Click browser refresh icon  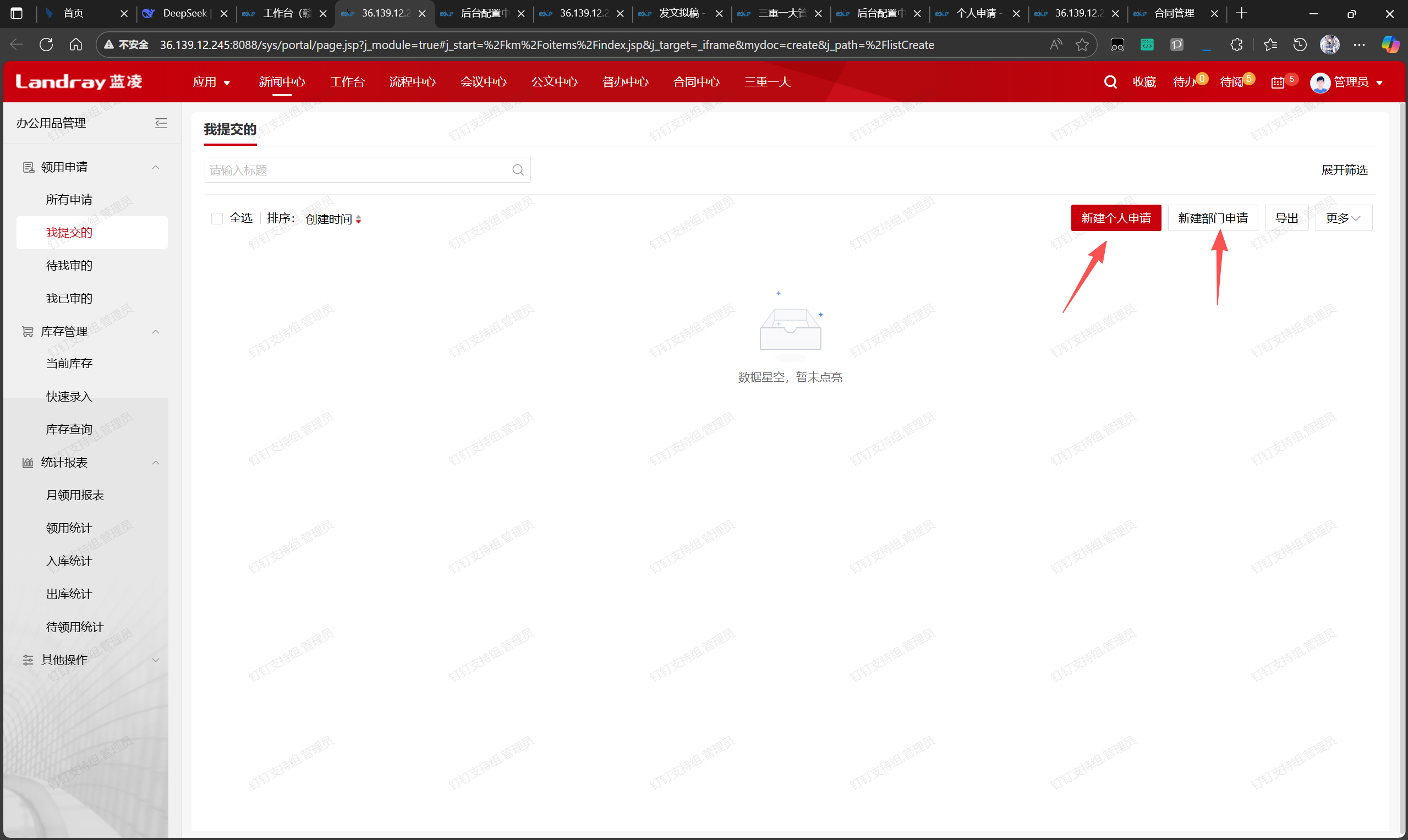[x=46, y=45]
